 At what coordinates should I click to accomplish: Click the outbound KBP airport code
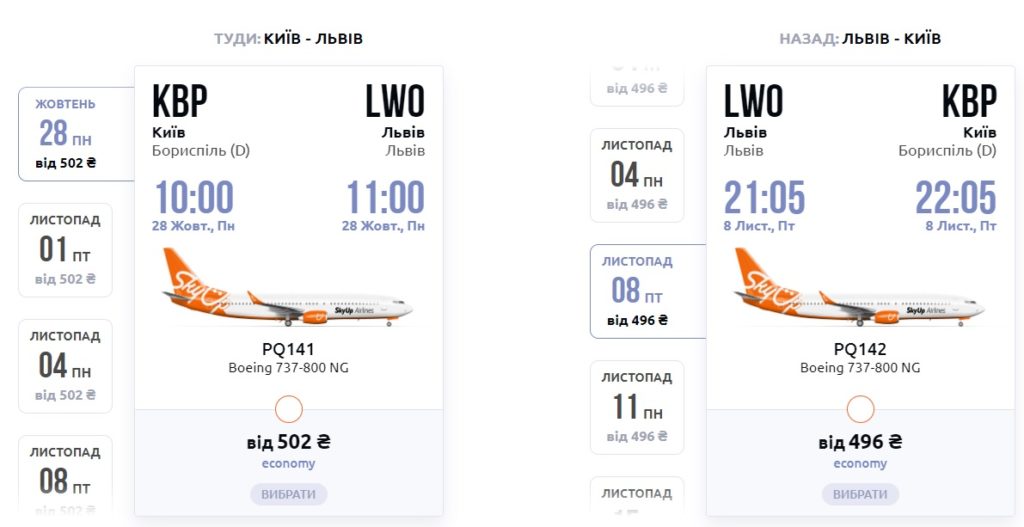click(x=180, y=102)
